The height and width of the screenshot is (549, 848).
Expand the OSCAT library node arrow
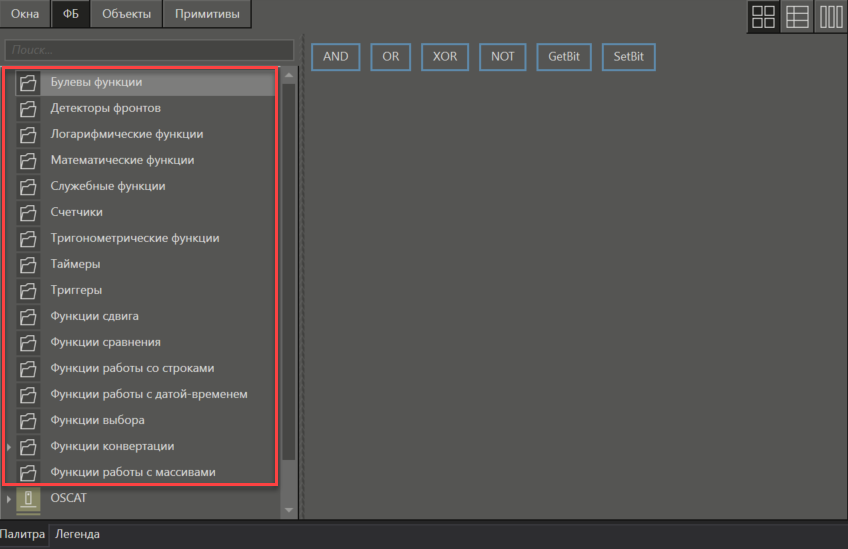coord(10,498)
